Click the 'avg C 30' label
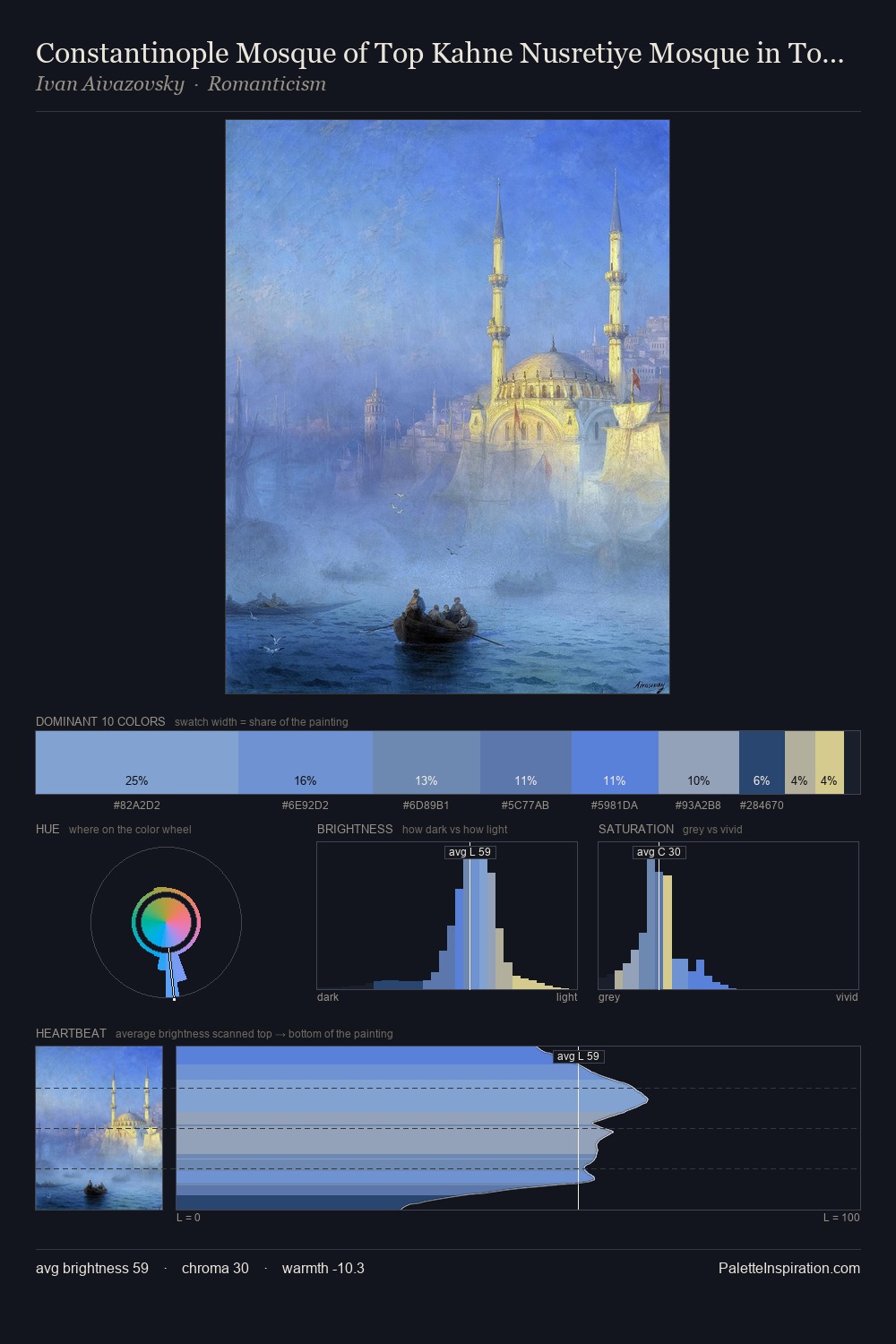896x1344 pixels. pos(659,852)
